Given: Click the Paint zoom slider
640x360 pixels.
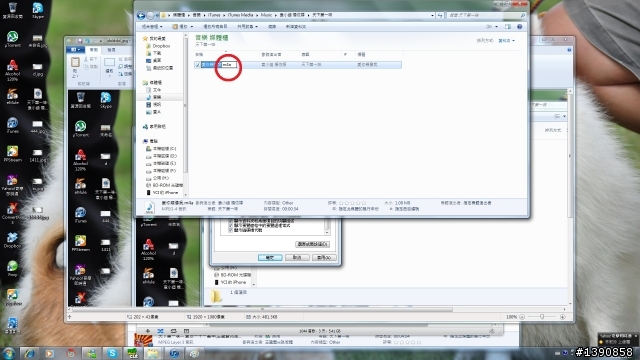Looking at the screenshot, I should [x=542, y=317].
